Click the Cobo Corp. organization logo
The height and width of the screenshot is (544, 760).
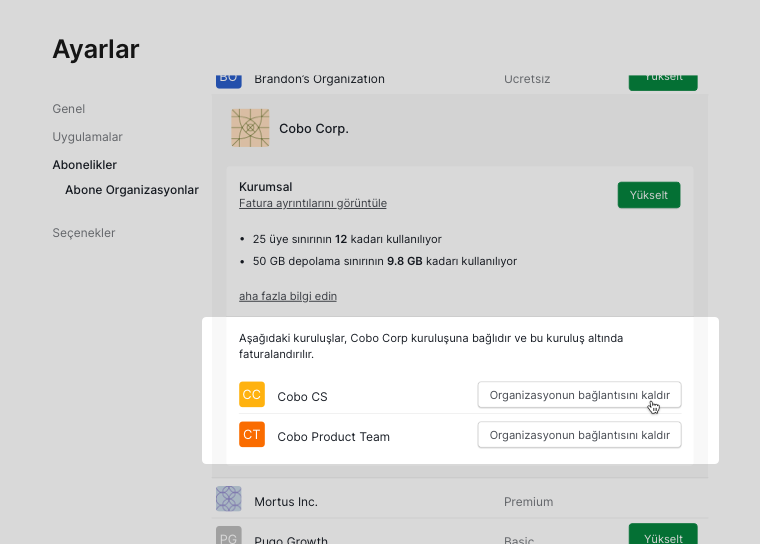[250, 128]
